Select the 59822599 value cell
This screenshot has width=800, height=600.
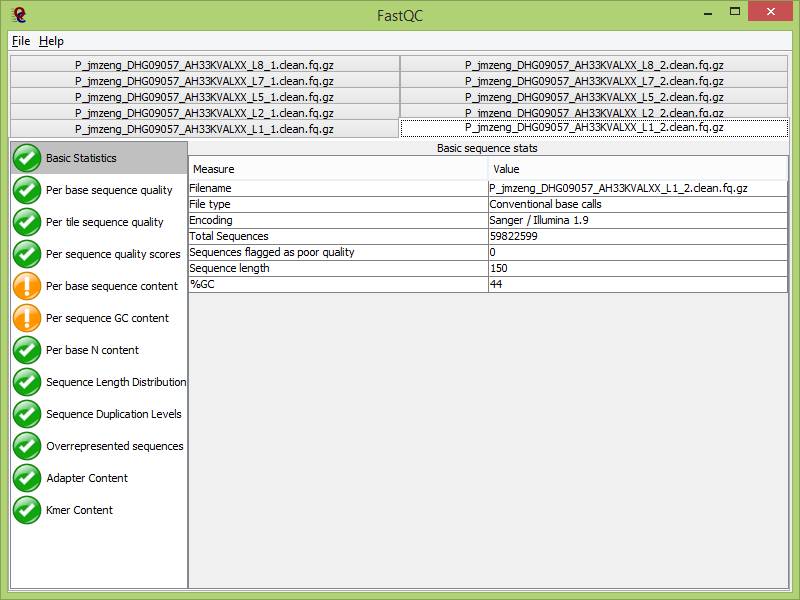point(638,236)
